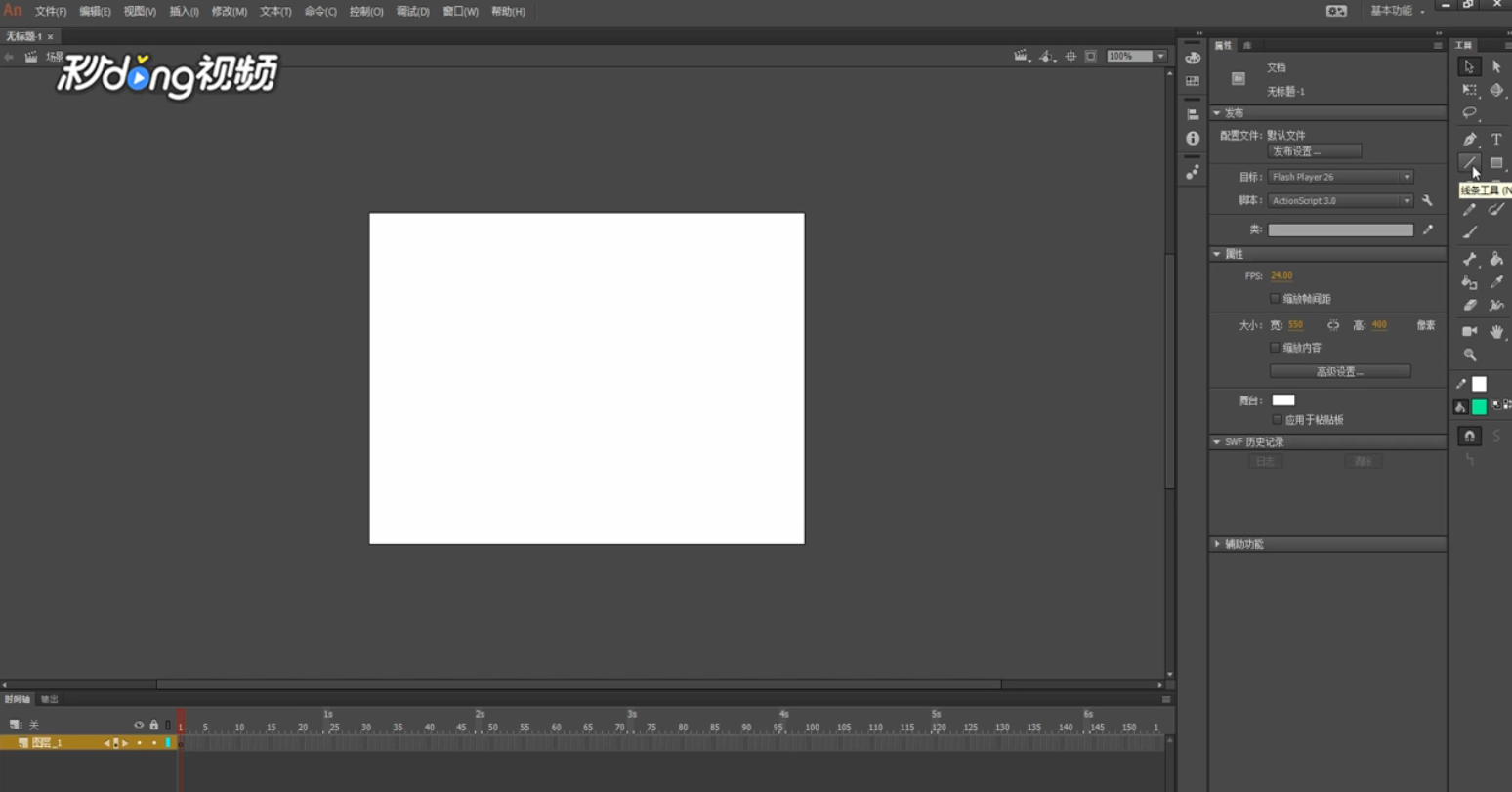Enable the 缩放内容 checkbox
The image size is (1512, 792).
click(1275, 348)
